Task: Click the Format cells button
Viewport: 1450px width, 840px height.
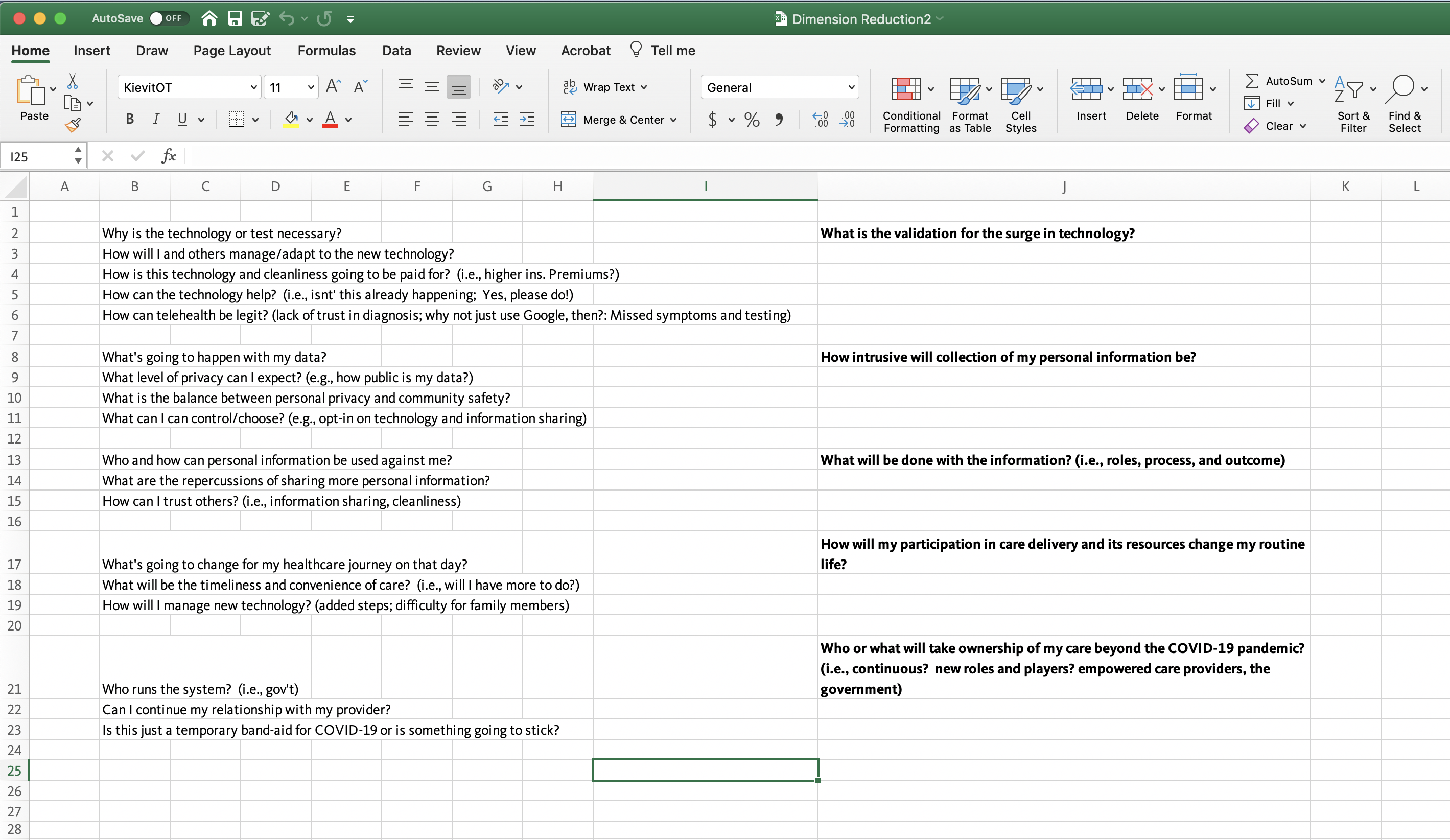Action: pyautogui.click(x=1194, y=98)
